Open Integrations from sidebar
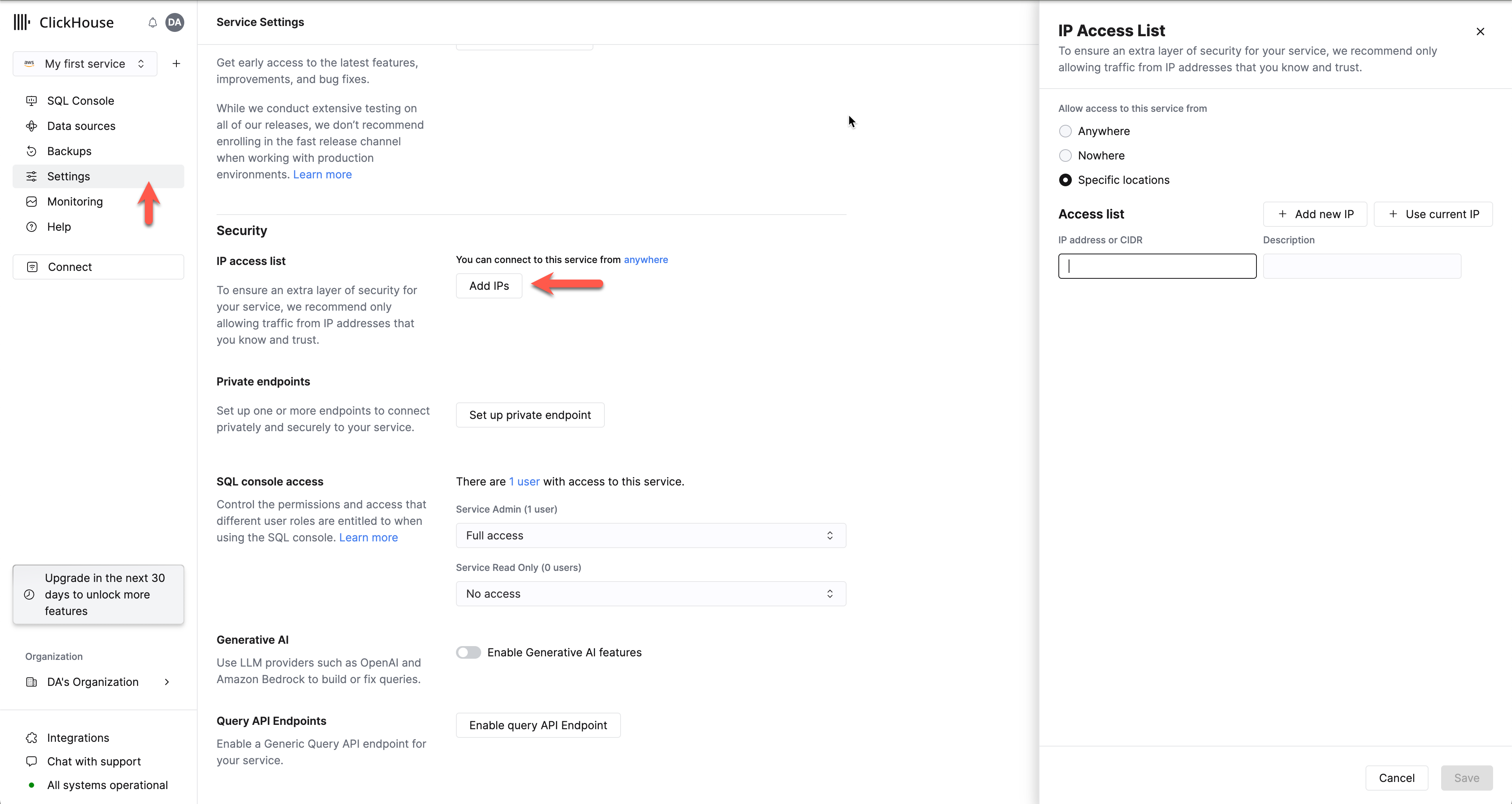1512x804 pixels. tap(78, 737)
